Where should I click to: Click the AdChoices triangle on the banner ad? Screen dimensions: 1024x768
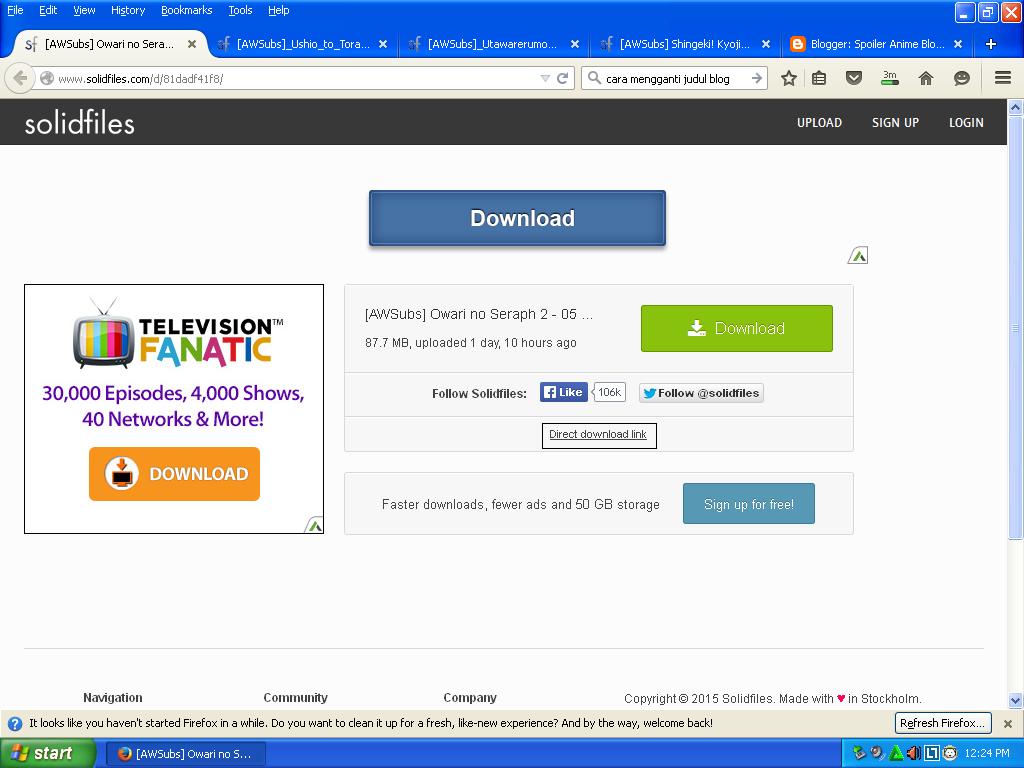[314, 524]
